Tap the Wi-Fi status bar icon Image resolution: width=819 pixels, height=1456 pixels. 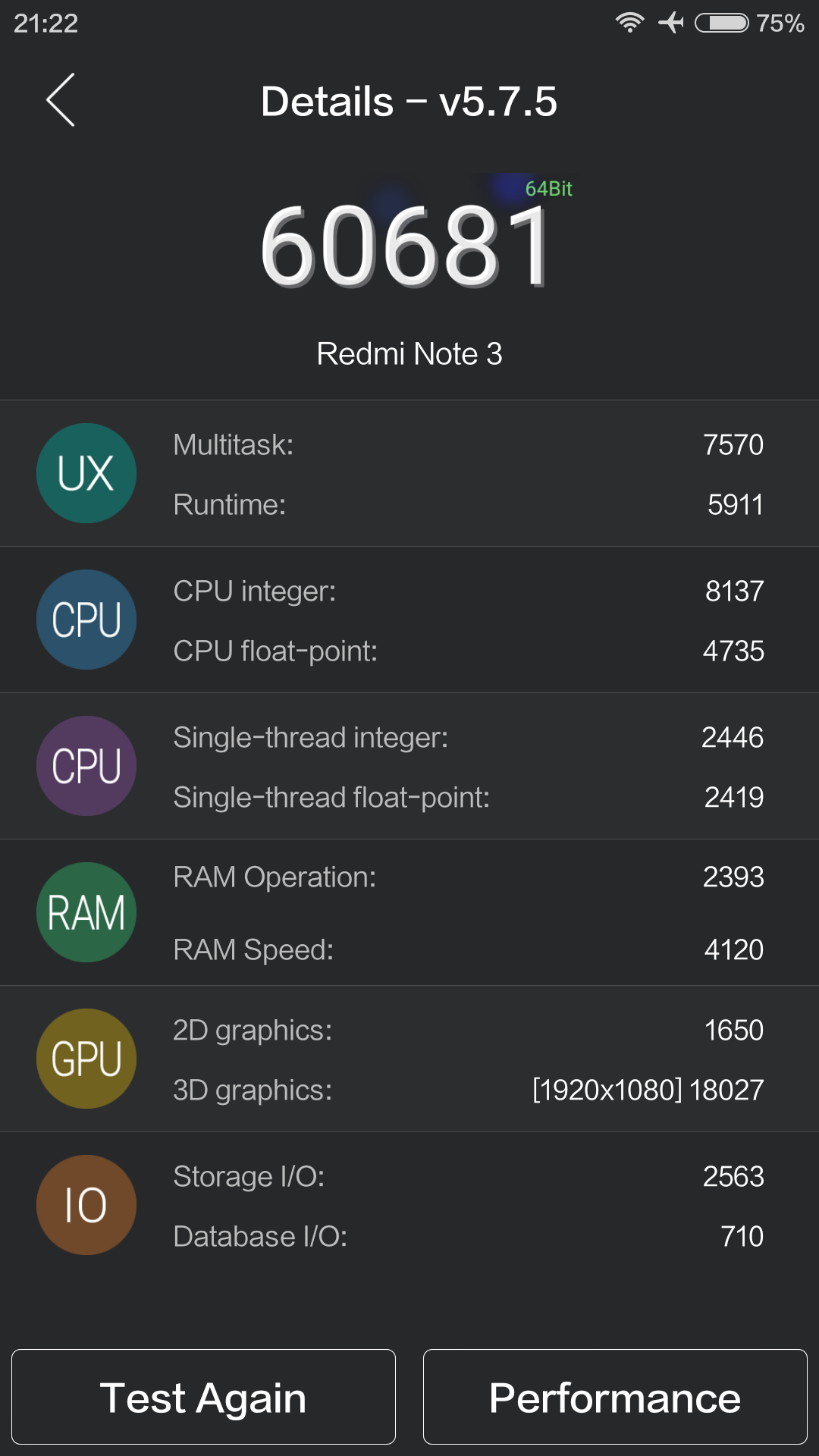(629, 23)
